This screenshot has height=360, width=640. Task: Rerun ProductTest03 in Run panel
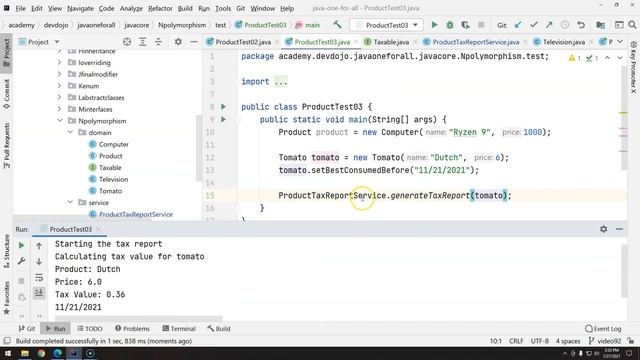pyautogui.click(x=22, y=245)
